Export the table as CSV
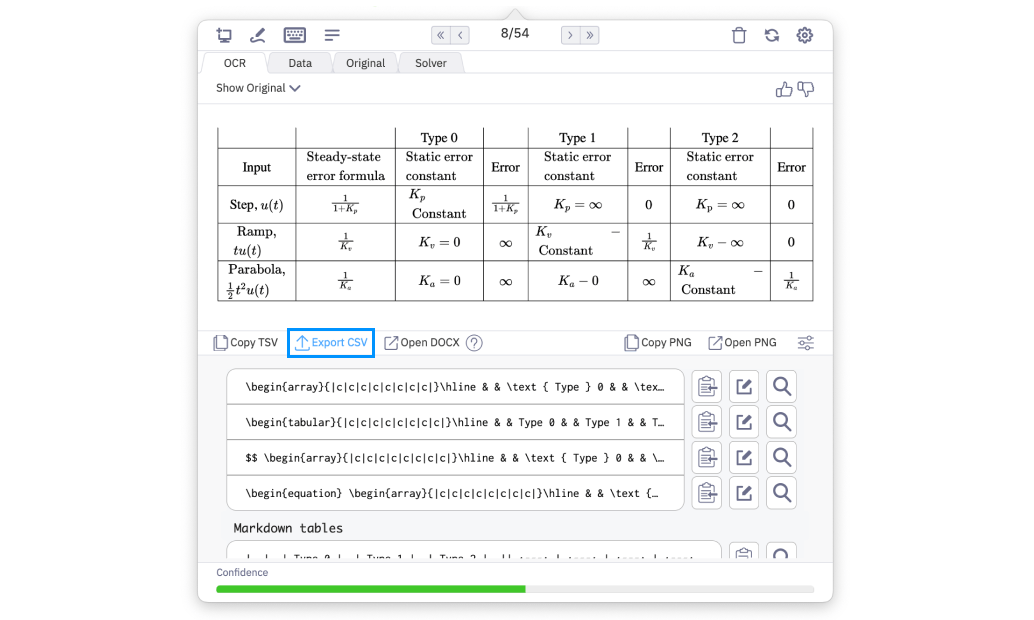1034x620 pixels. coord(330,342)
